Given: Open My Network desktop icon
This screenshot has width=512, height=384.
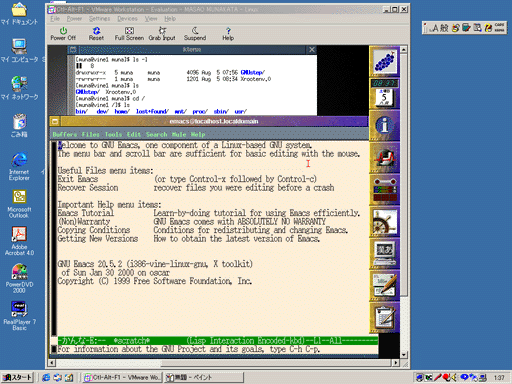Looking at the screenshot, I should [19, 88].
